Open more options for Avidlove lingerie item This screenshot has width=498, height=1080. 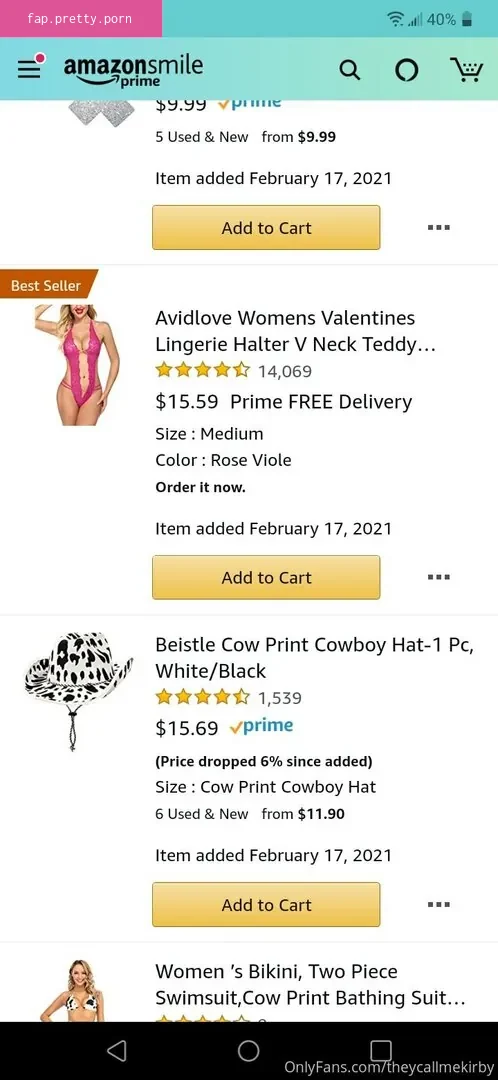pyautogui.click(x=439, y=577)
